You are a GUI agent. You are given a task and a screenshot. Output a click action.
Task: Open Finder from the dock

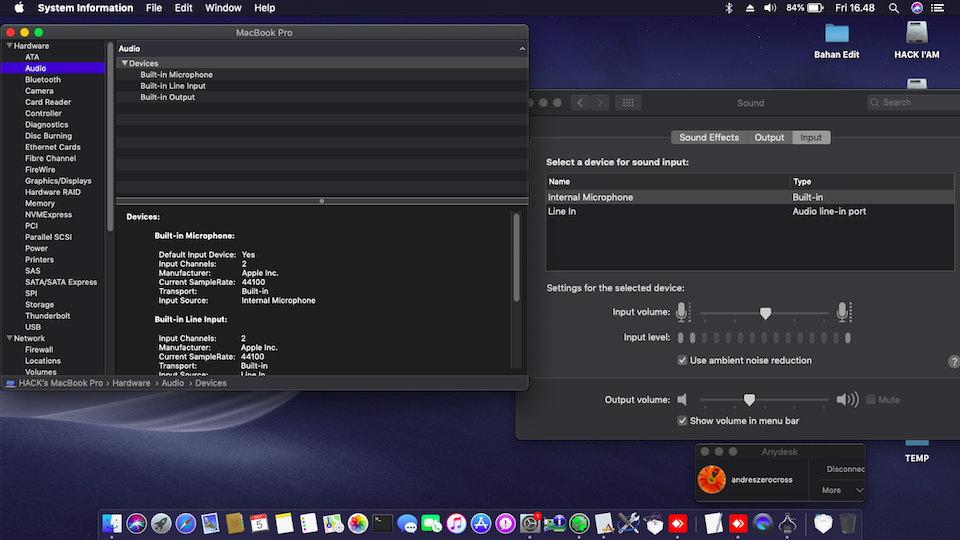[x=111, y=523]
